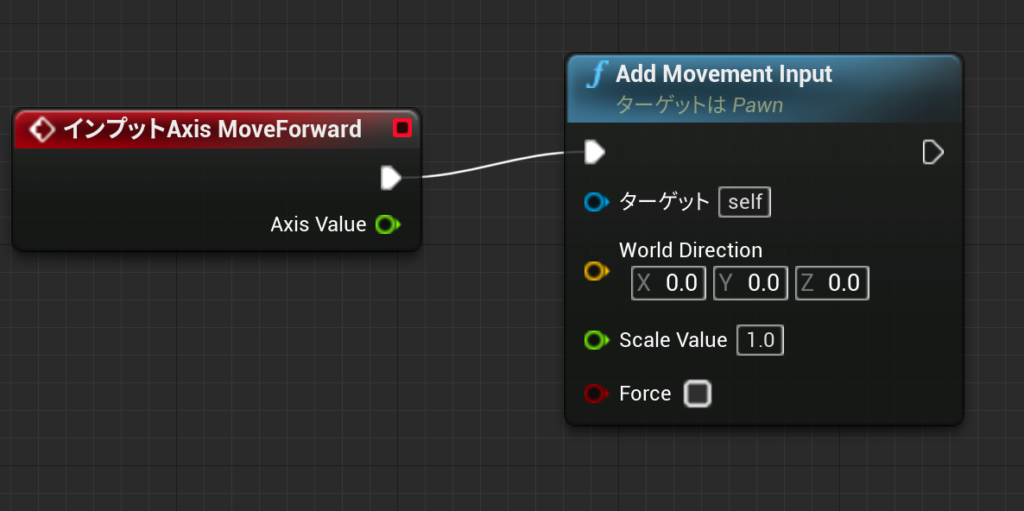Click Add Movement Input exec input pin
1024x511 pixels.
[594, 152]
